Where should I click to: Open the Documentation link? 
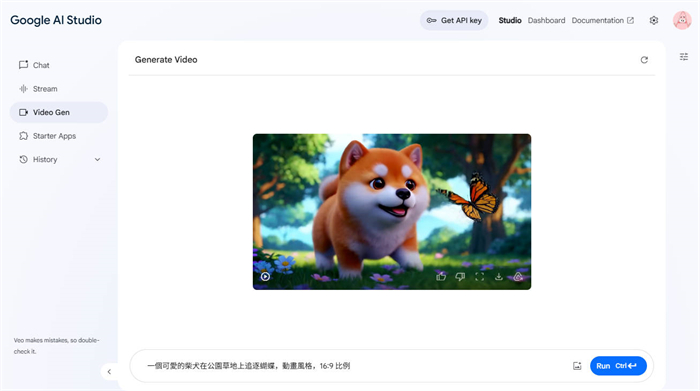603,21
